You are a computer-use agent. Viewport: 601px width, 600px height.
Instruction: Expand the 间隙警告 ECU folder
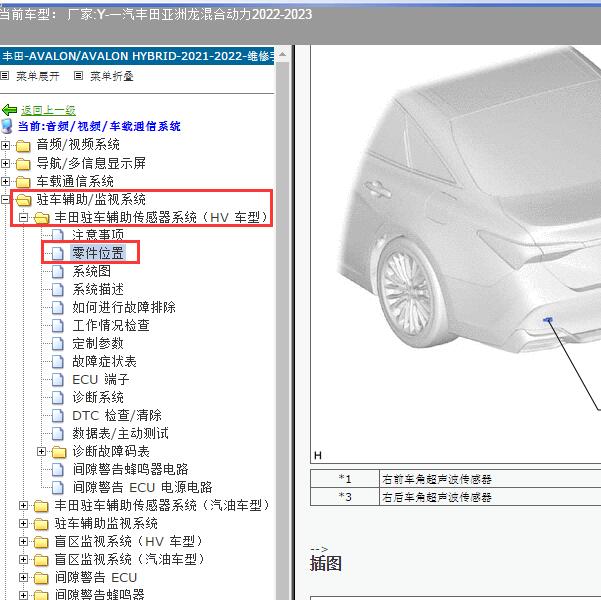tap(23, 578)
